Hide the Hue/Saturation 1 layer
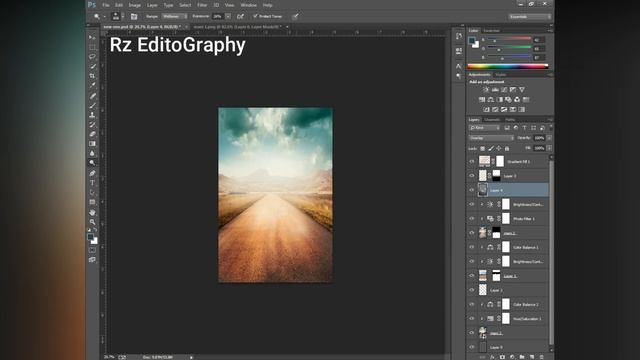 [472, 319]
